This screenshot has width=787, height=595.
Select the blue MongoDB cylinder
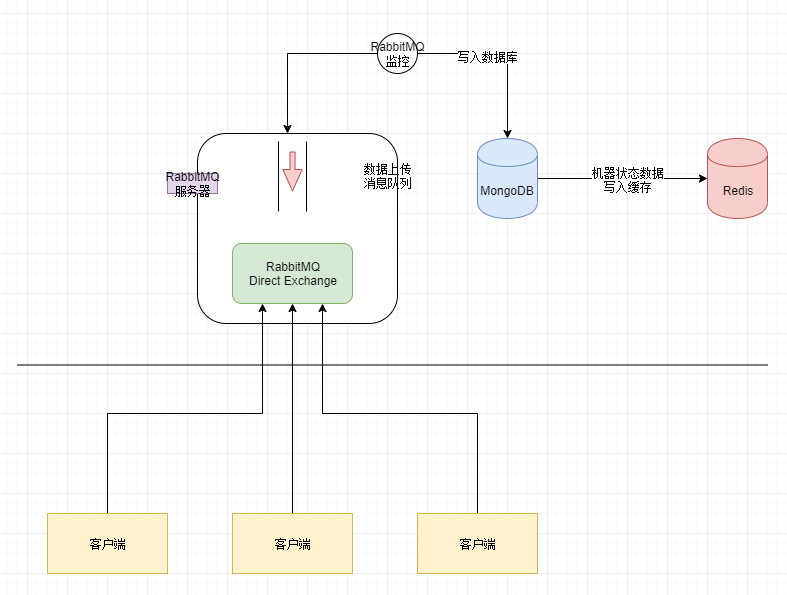click(x=507, y=178)
